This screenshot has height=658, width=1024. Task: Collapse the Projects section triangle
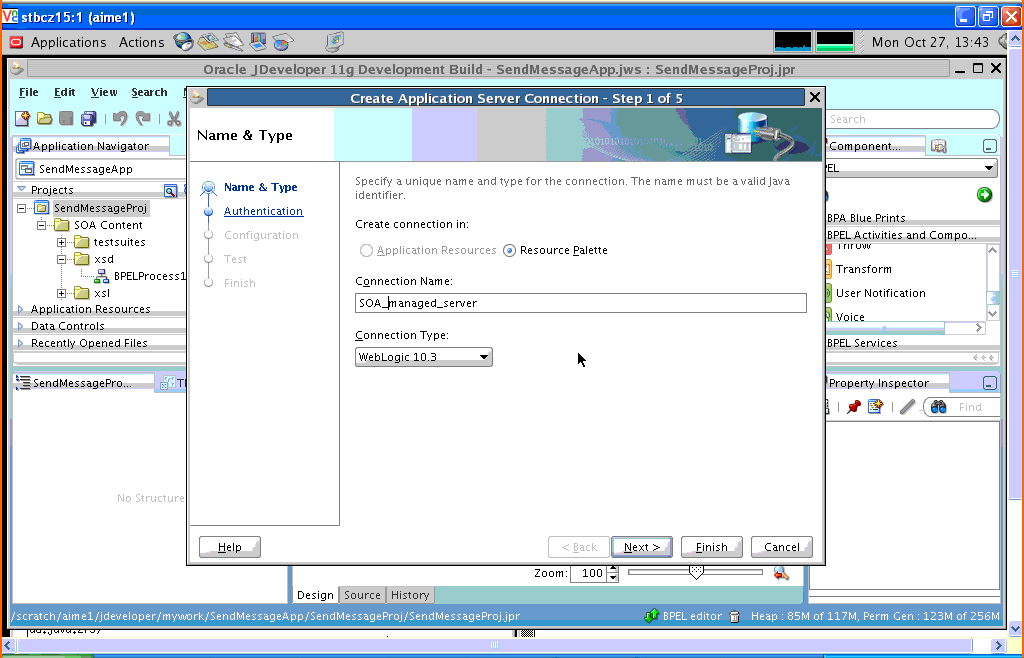(21, 189)
